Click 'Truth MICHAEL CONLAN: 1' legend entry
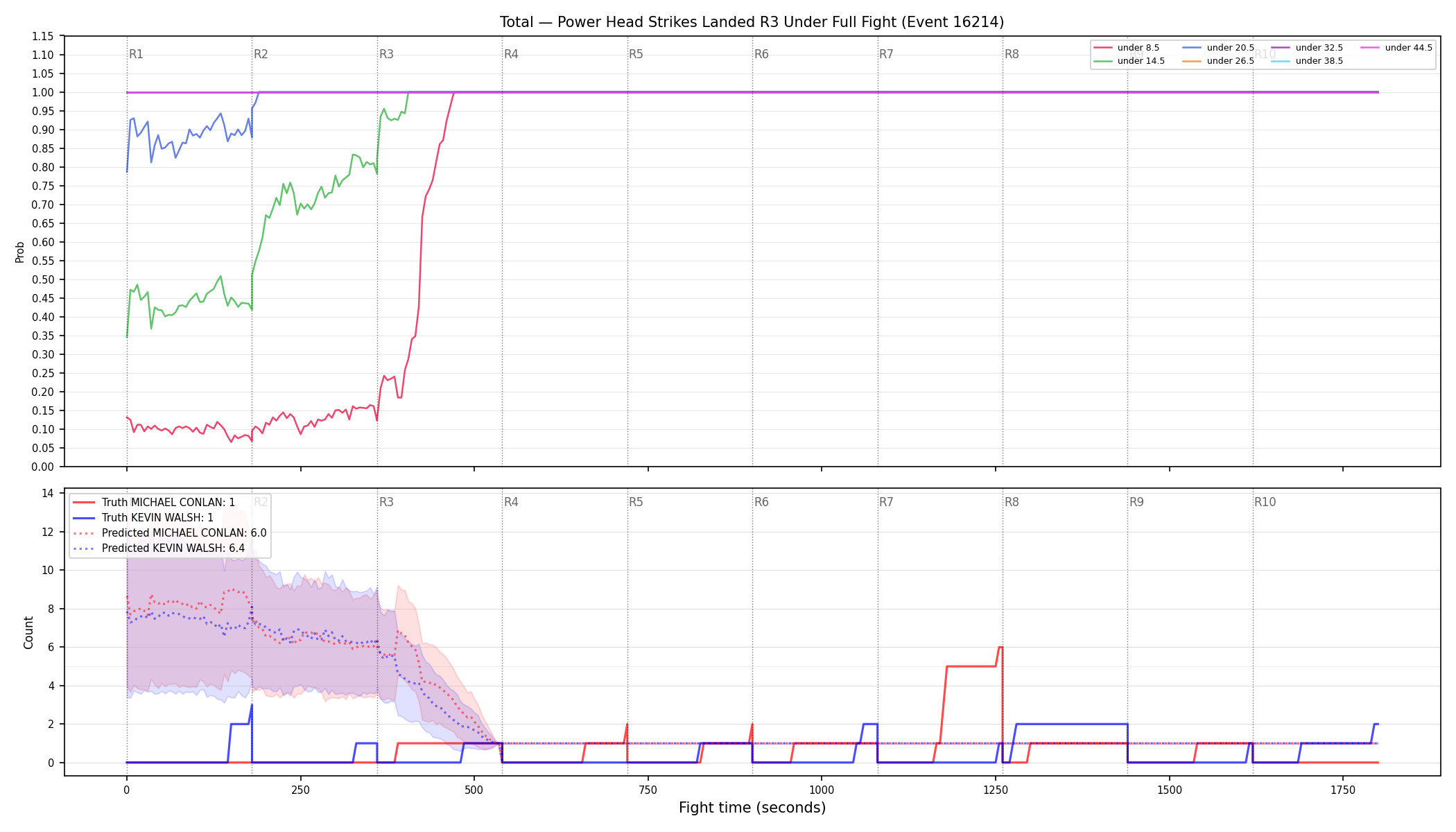 (x=168, y=503)
